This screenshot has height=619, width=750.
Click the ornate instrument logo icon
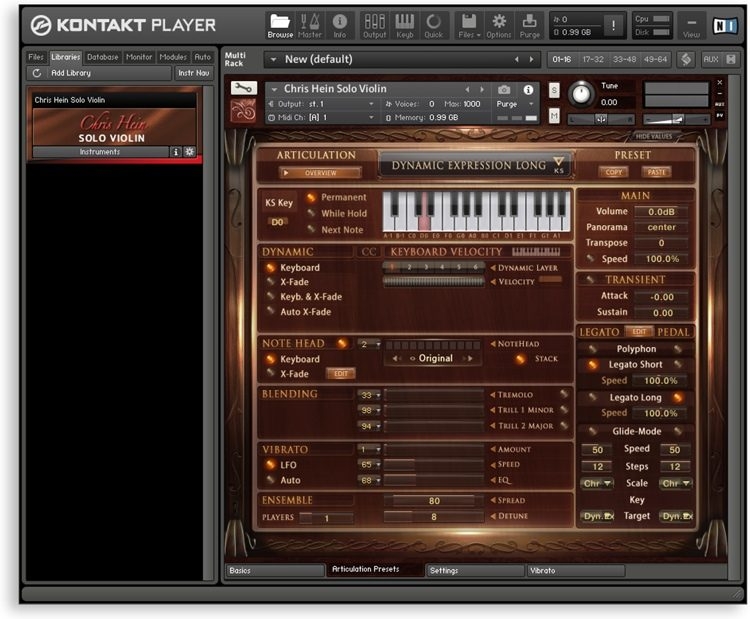(244, 111)
